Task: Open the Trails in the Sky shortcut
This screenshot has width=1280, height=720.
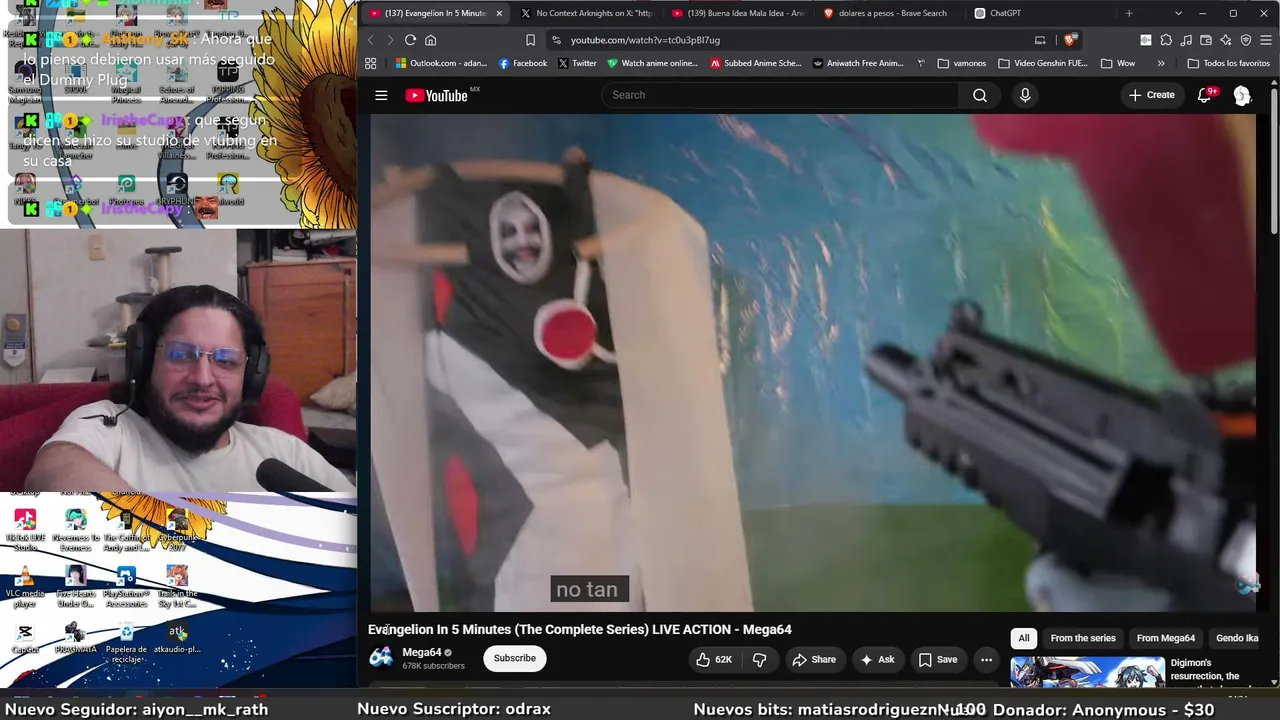Action: [177, 587]
